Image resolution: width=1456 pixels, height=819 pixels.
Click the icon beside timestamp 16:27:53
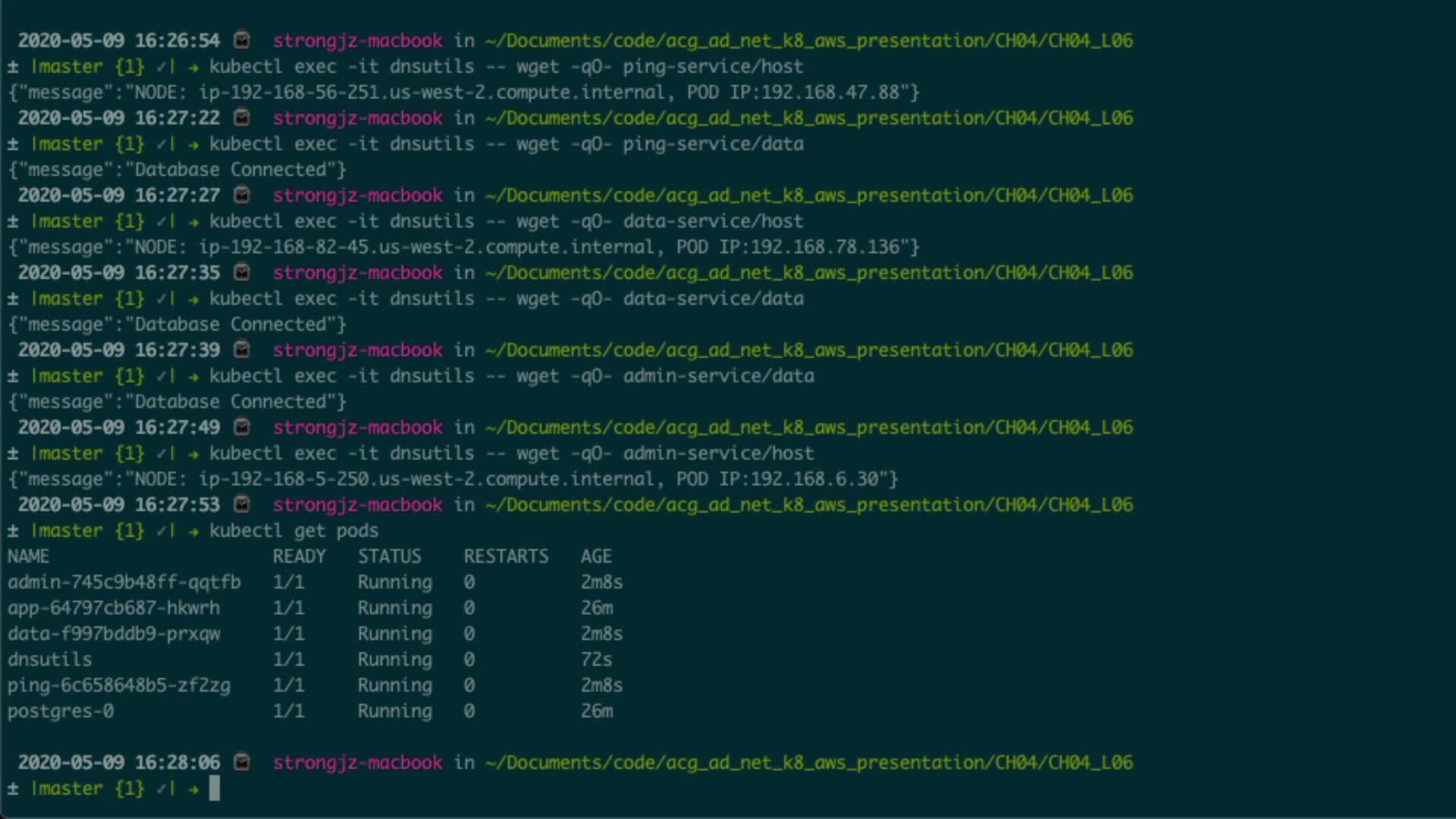(242, 504)
